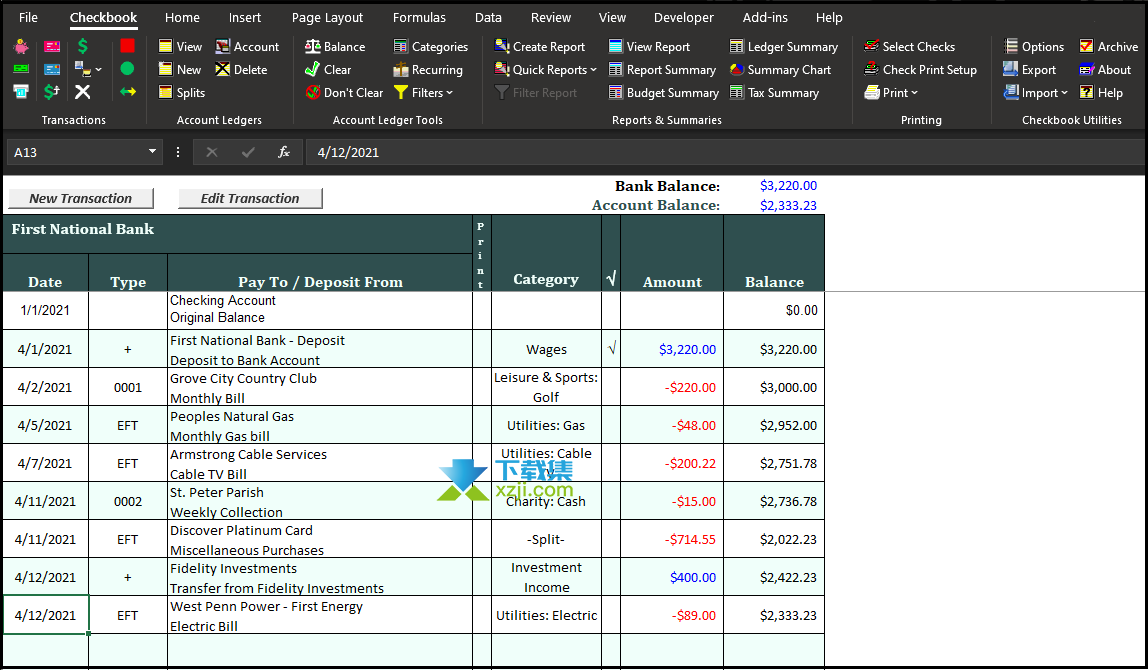Viewport: 1148px width, 670px height.
Task: Select the Grove City Country Club cell
Action: click(x=320, y=387)
